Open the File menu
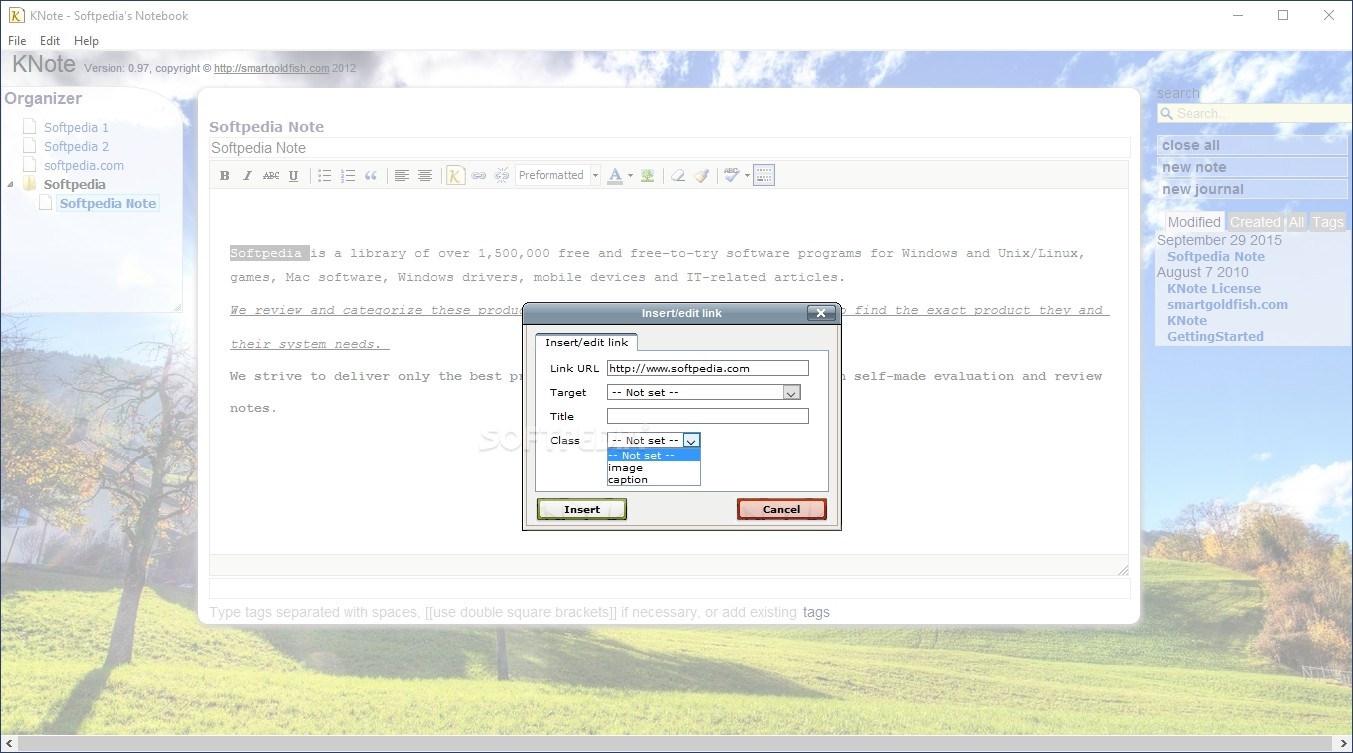Screen dimensions: 1353x753 [x=17, y=41]
